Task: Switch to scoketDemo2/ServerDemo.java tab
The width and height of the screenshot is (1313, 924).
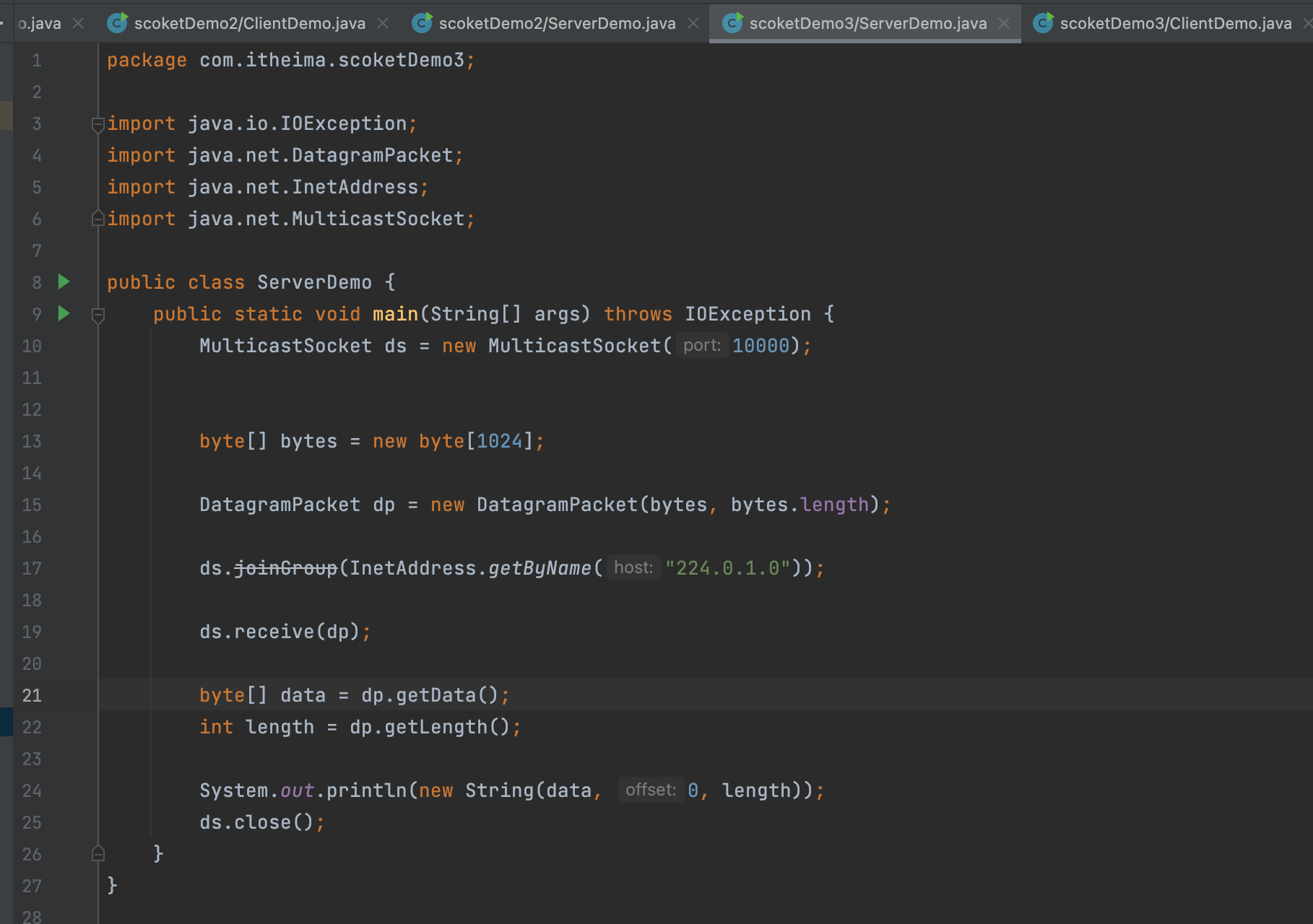Action: pyautogui.click(x=557, y=23)
